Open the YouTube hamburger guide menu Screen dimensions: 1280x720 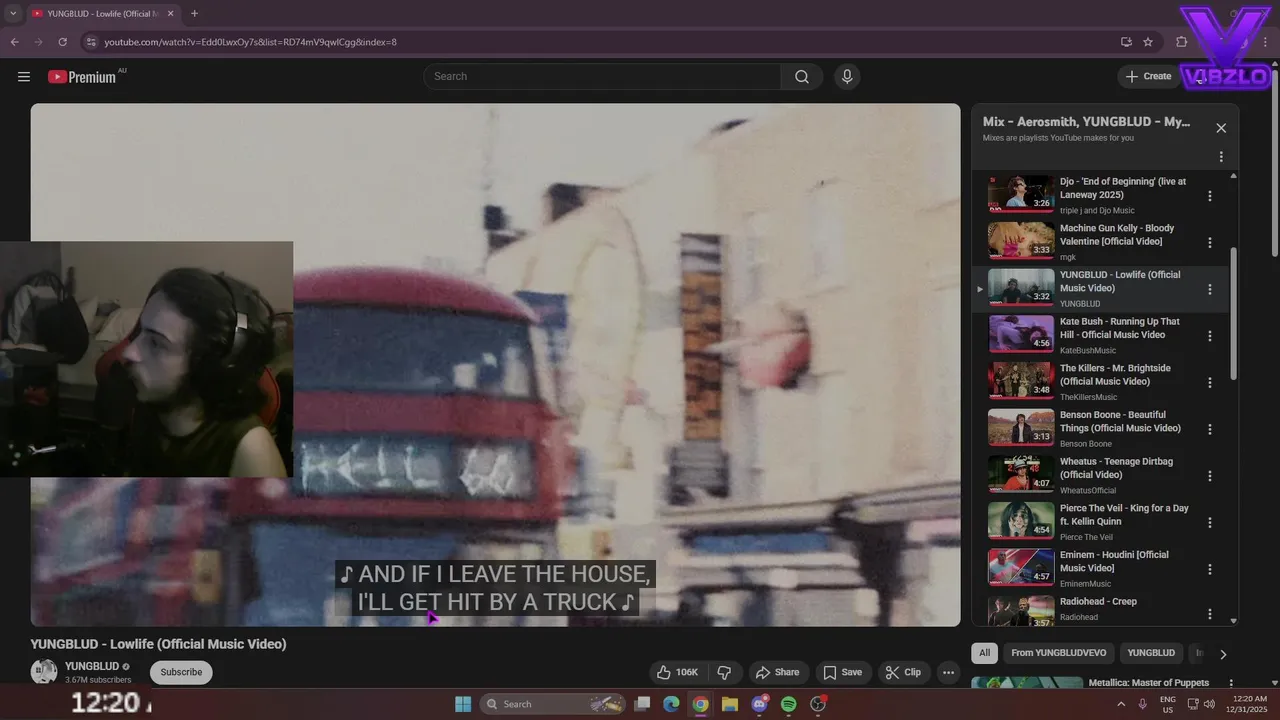[24, 77]
